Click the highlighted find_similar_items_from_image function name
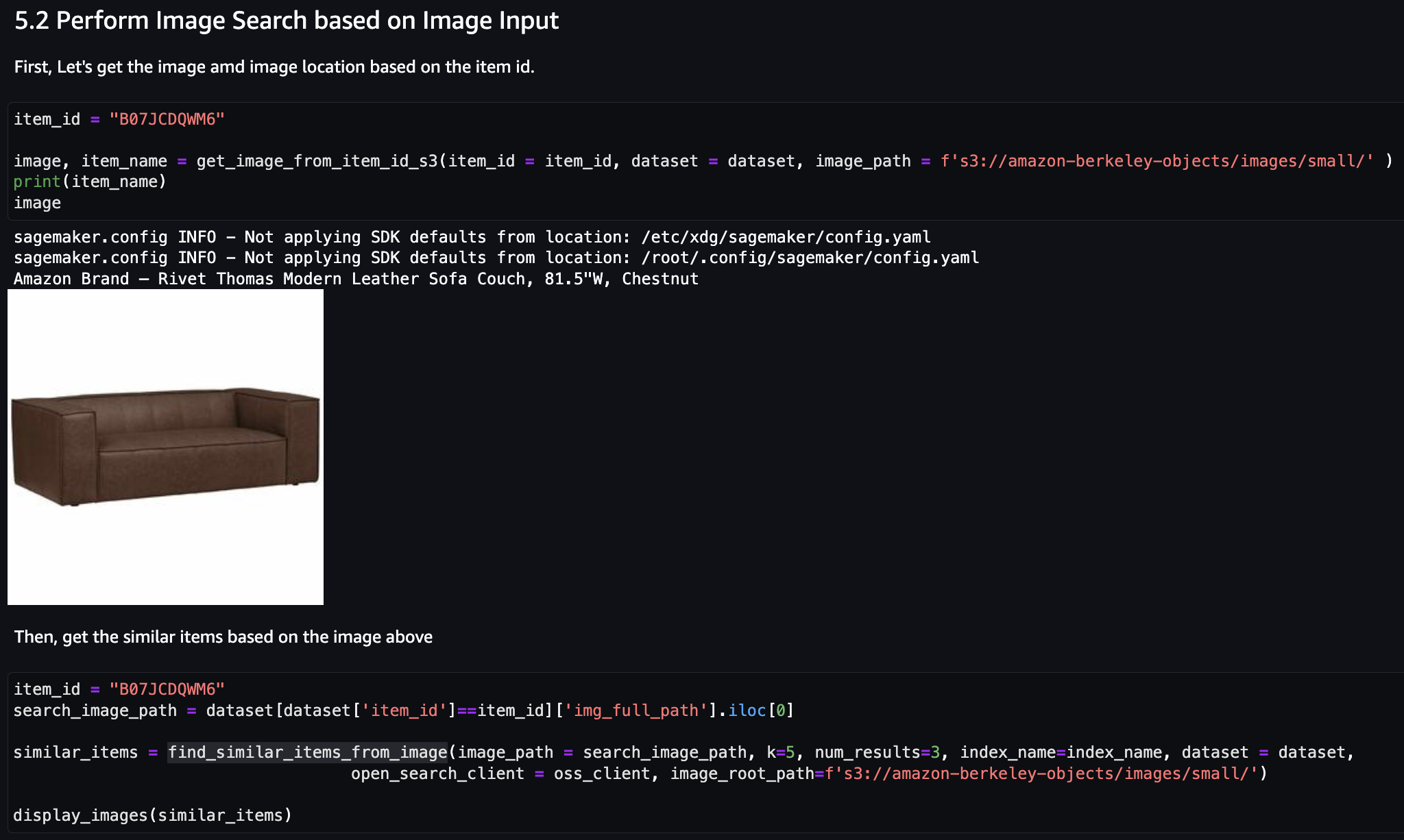1404x840 pixels. pos(307,752)
